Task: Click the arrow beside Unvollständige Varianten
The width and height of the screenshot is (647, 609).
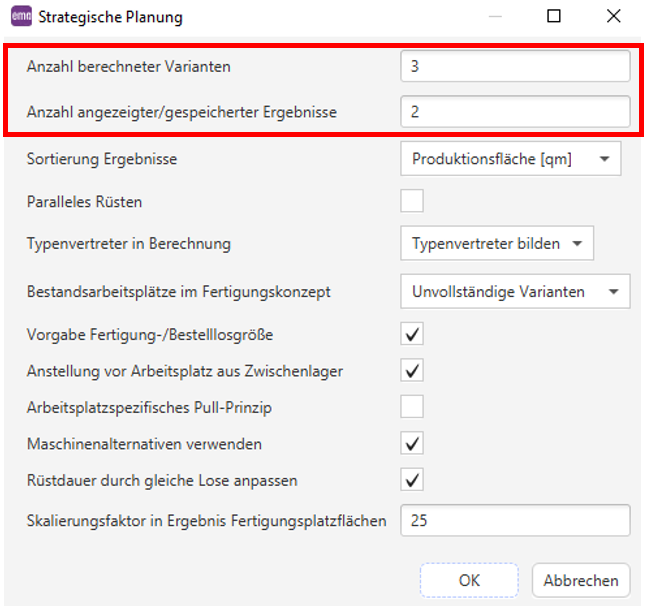Action: (614, 292)
